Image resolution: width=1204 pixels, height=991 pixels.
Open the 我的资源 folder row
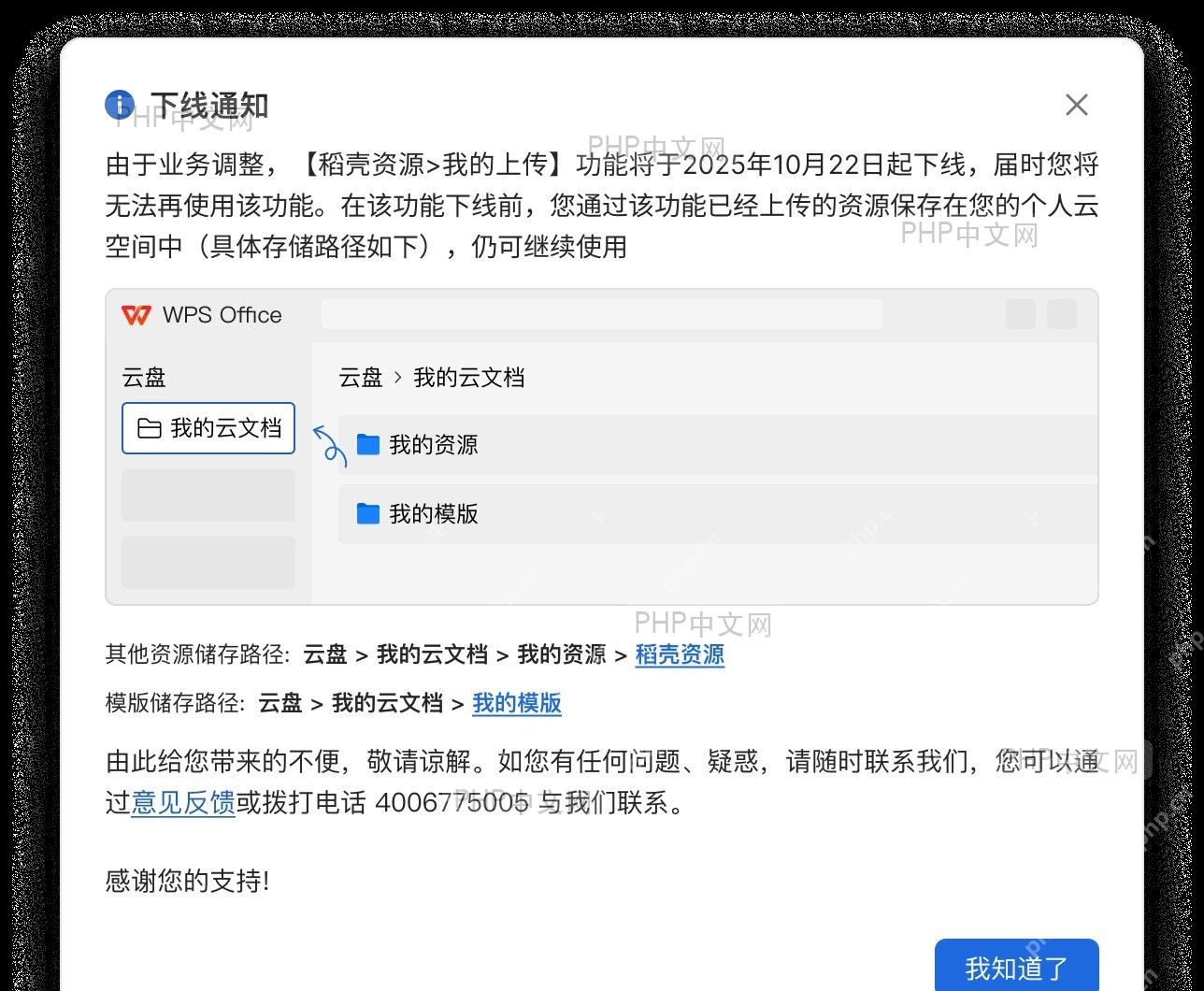(x=718, y=445)
